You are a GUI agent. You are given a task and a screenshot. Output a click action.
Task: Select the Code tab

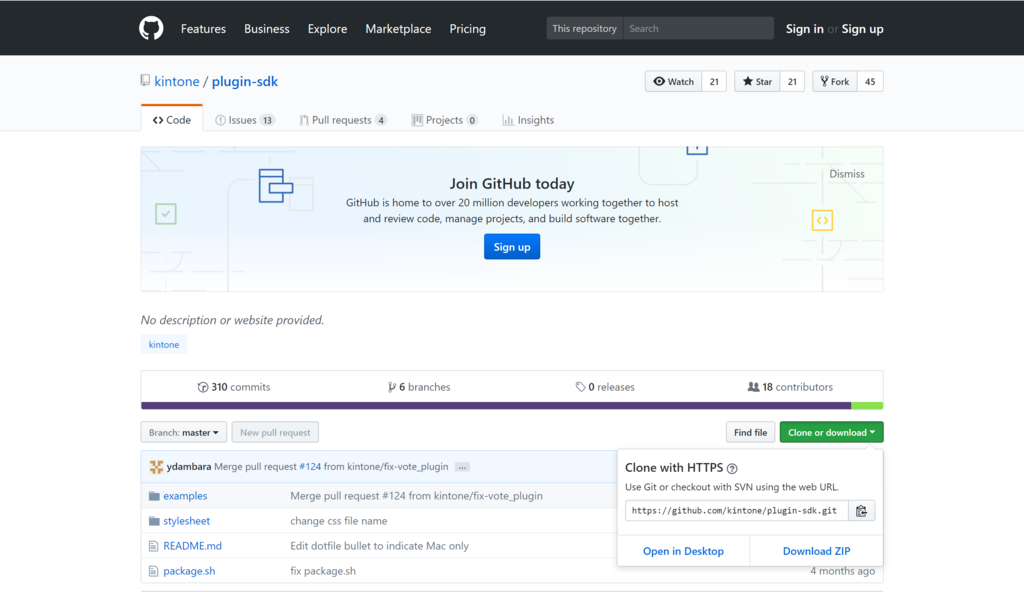click(x=172, y=120)
